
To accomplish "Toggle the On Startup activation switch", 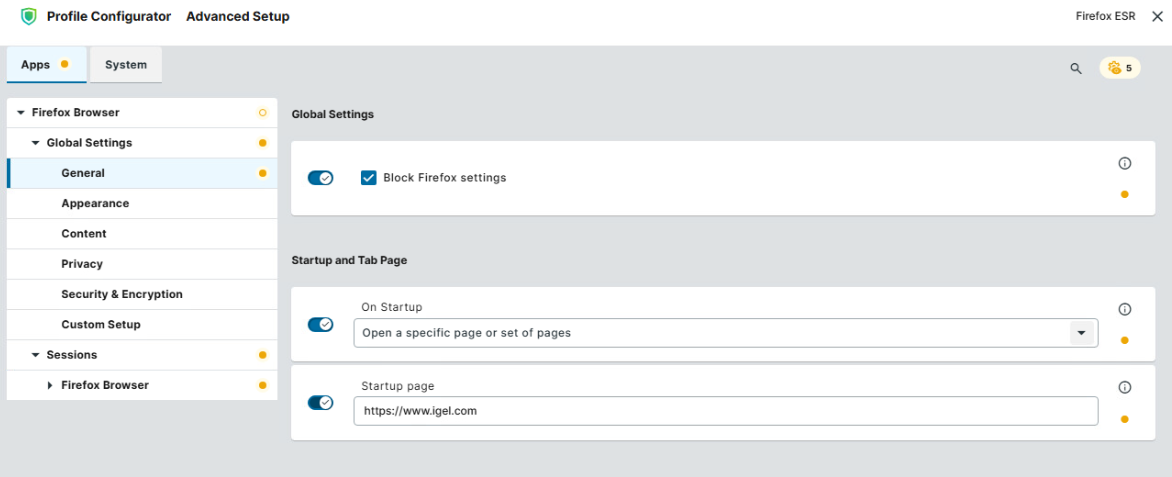I will pyautogui.click(x=321, y=324).
